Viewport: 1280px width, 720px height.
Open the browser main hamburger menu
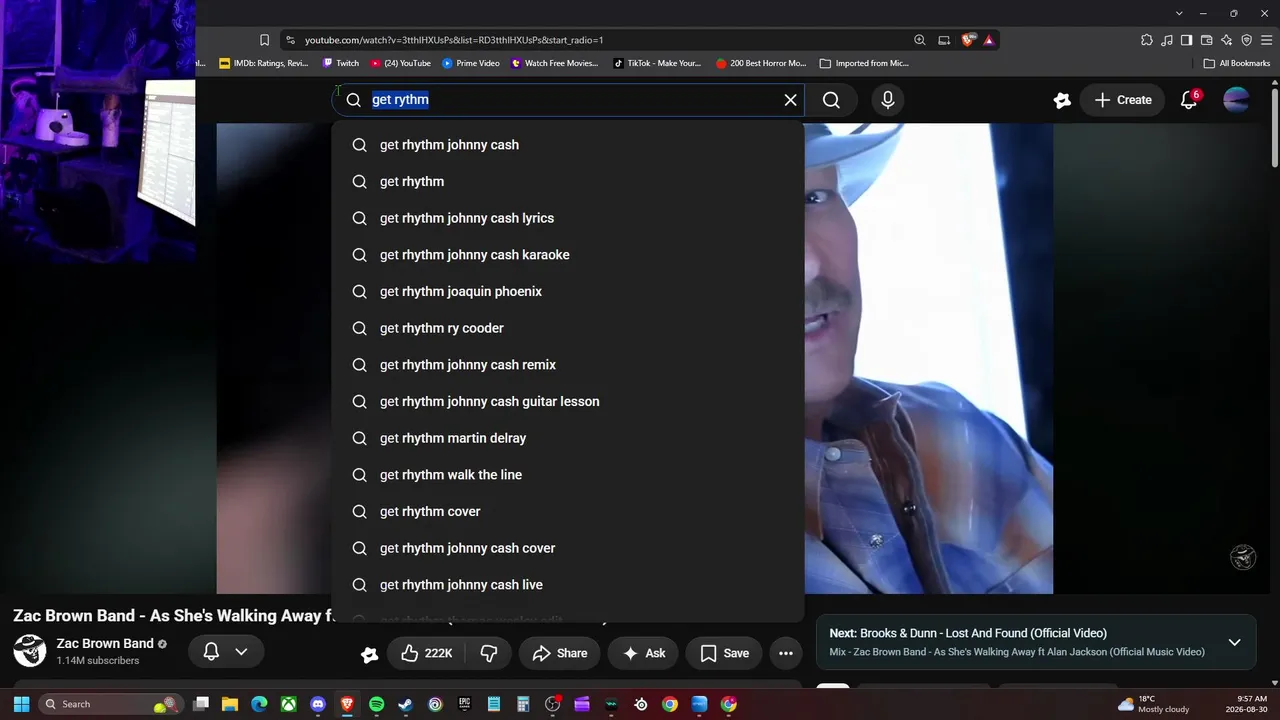[x=1267, y=40]
